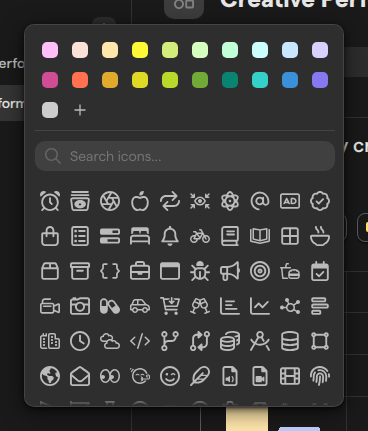Screen dimensions: 368x431
Task: Choose the calendar with checkmark icon
Action: click(x=320, y=271)
